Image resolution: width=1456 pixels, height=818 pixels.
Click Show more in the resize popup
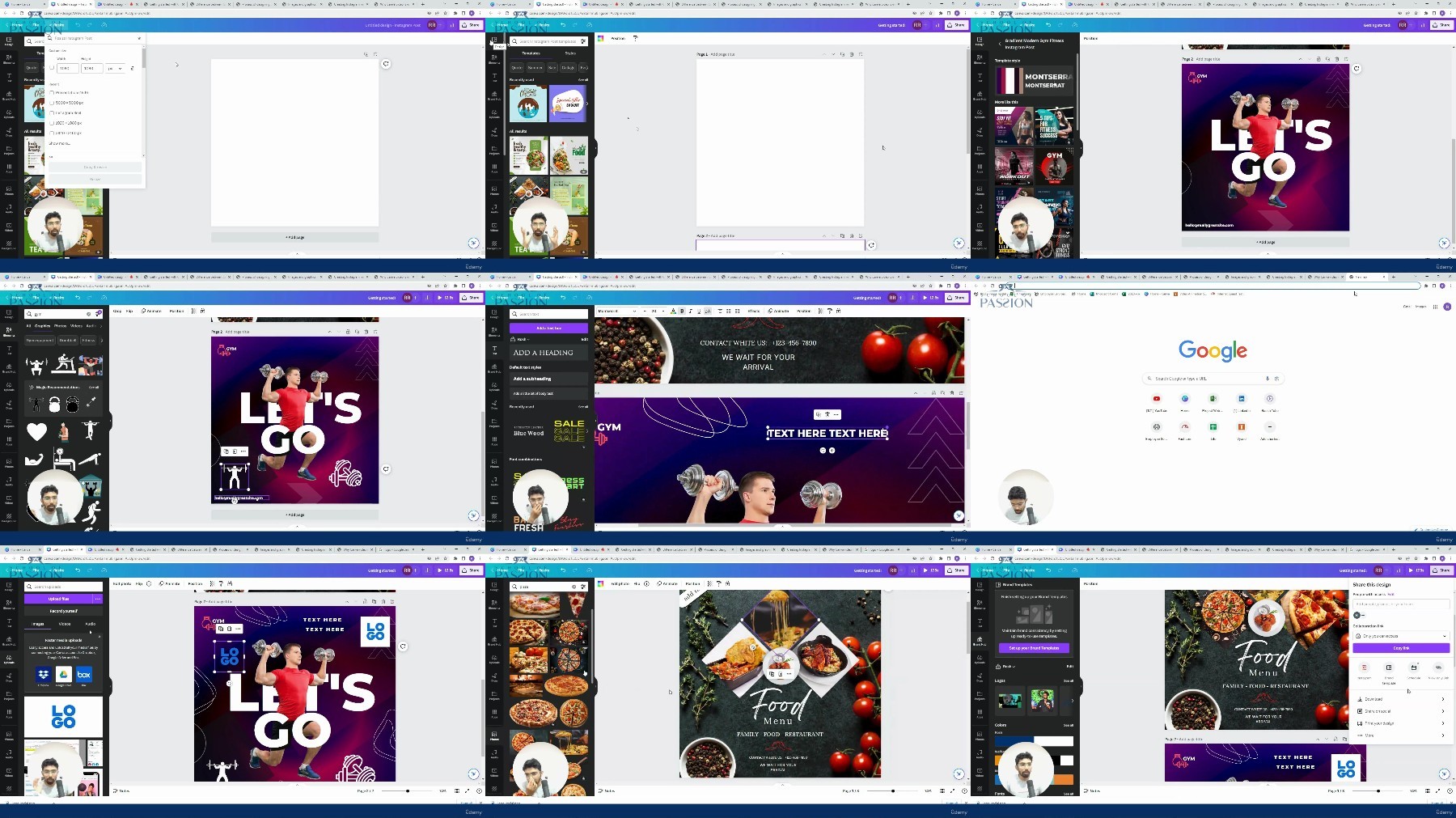point(60,143)
